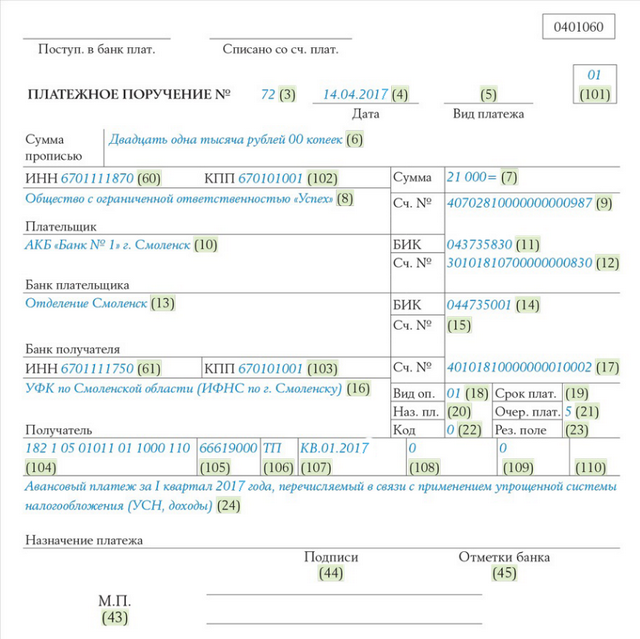Image resolution: width=640 pixels, height=639 pixels.
Task: Click the KBK code field (104)
Action: click(x=110, y=457)
